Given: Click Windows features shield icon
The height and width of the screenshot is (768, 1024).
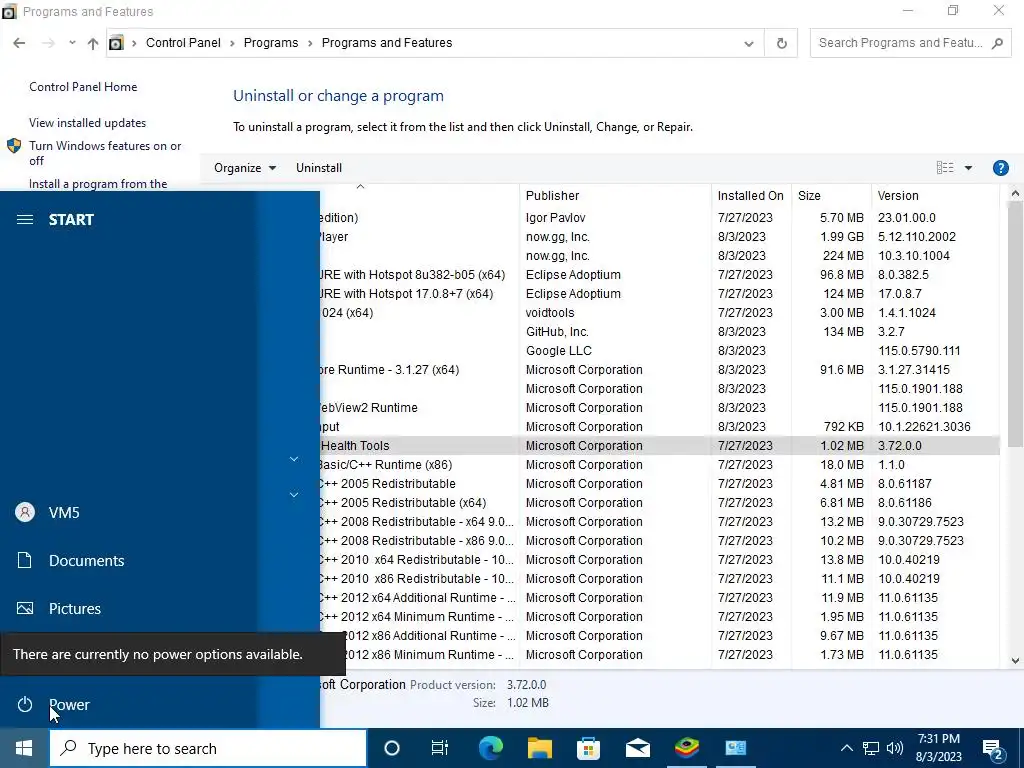Looking at the screenshot, I should tap(14, 146).
